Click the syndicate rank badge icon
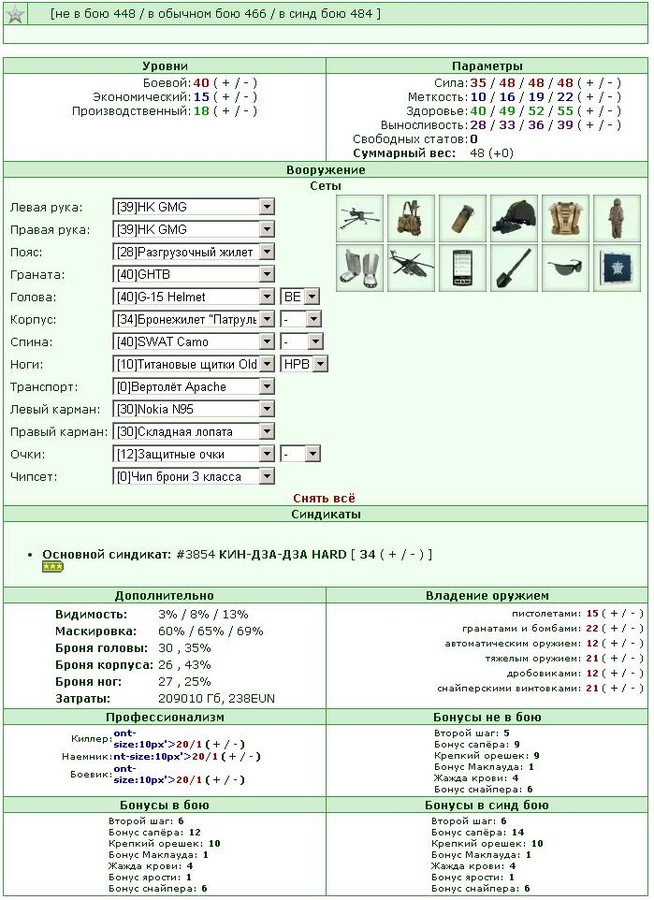Viewport: 654px width, 900px height. [53, 567]
